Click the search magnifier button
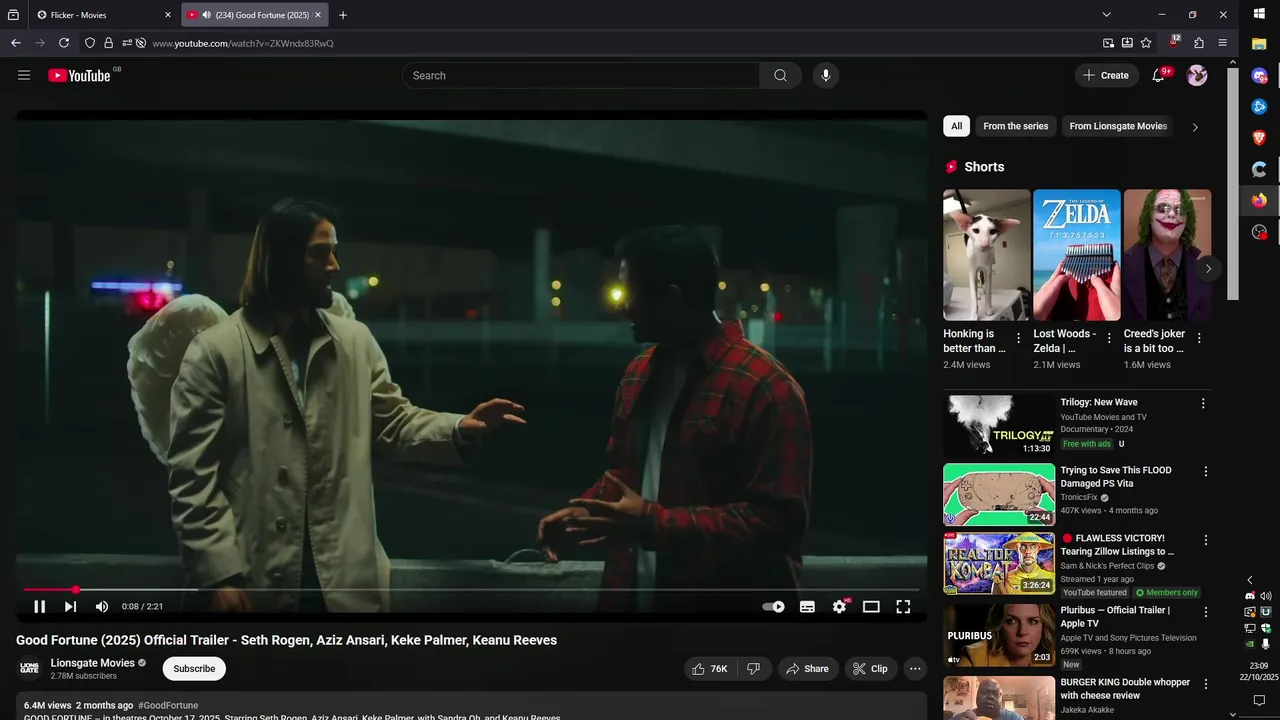Viewport: 1280px width, 720px height. pos(780,75)
